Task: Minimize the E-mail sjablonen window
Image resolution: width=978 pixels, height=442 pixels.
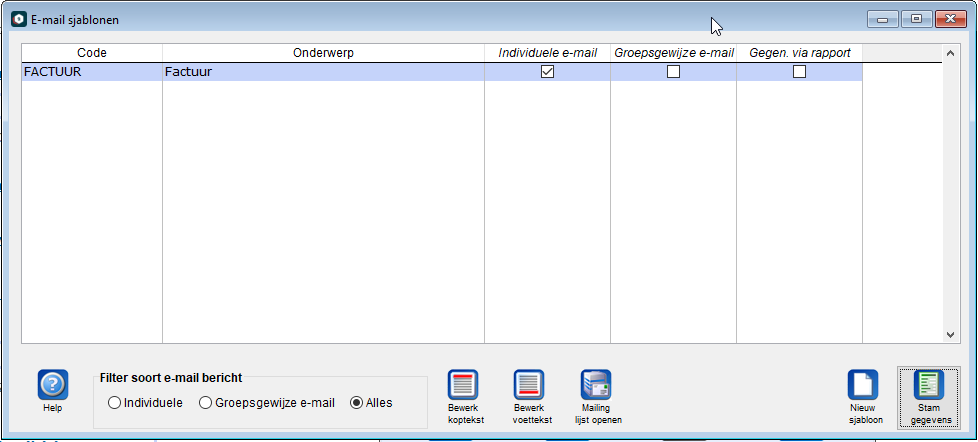Action: [882, 19]
